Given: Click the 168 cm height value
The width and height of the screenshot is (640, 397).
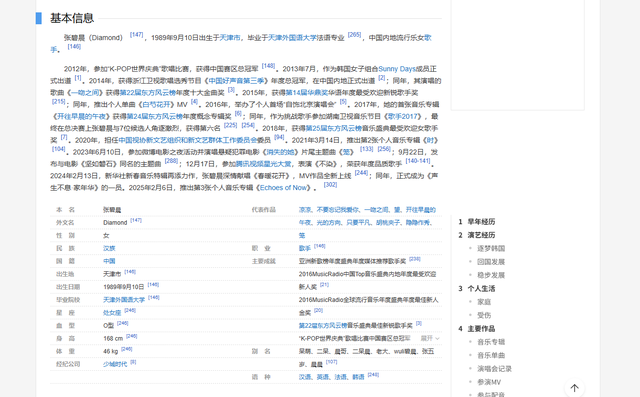Looking at the screenshot, I should (113, 339).
